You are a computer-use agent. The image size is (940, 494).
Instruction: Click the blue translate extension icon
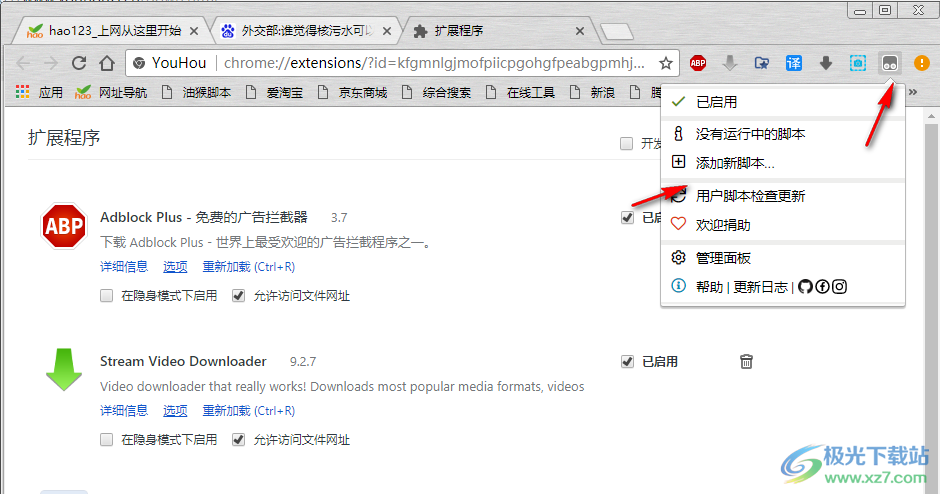pos(793,63)
